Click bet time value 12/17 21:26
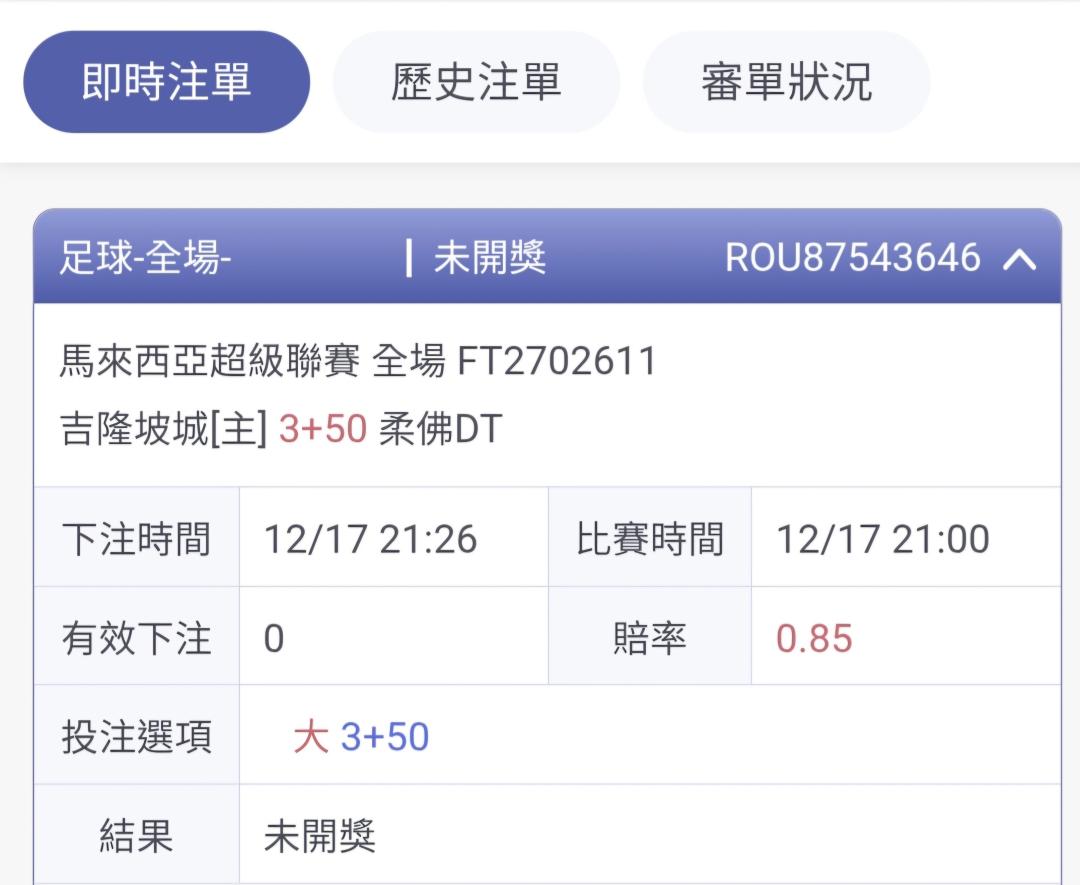This screenshot has height=885, width=1080. pos(370,539)
